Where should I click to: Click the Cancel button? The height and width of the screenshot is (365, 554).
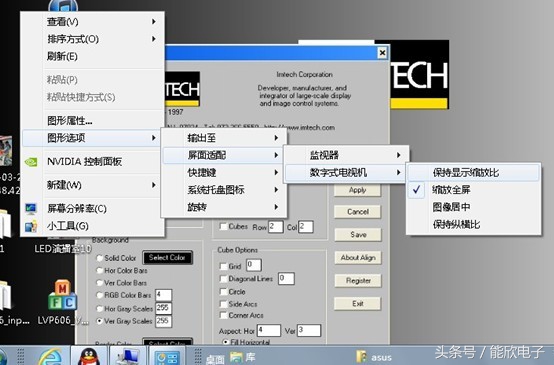(358, 212)
